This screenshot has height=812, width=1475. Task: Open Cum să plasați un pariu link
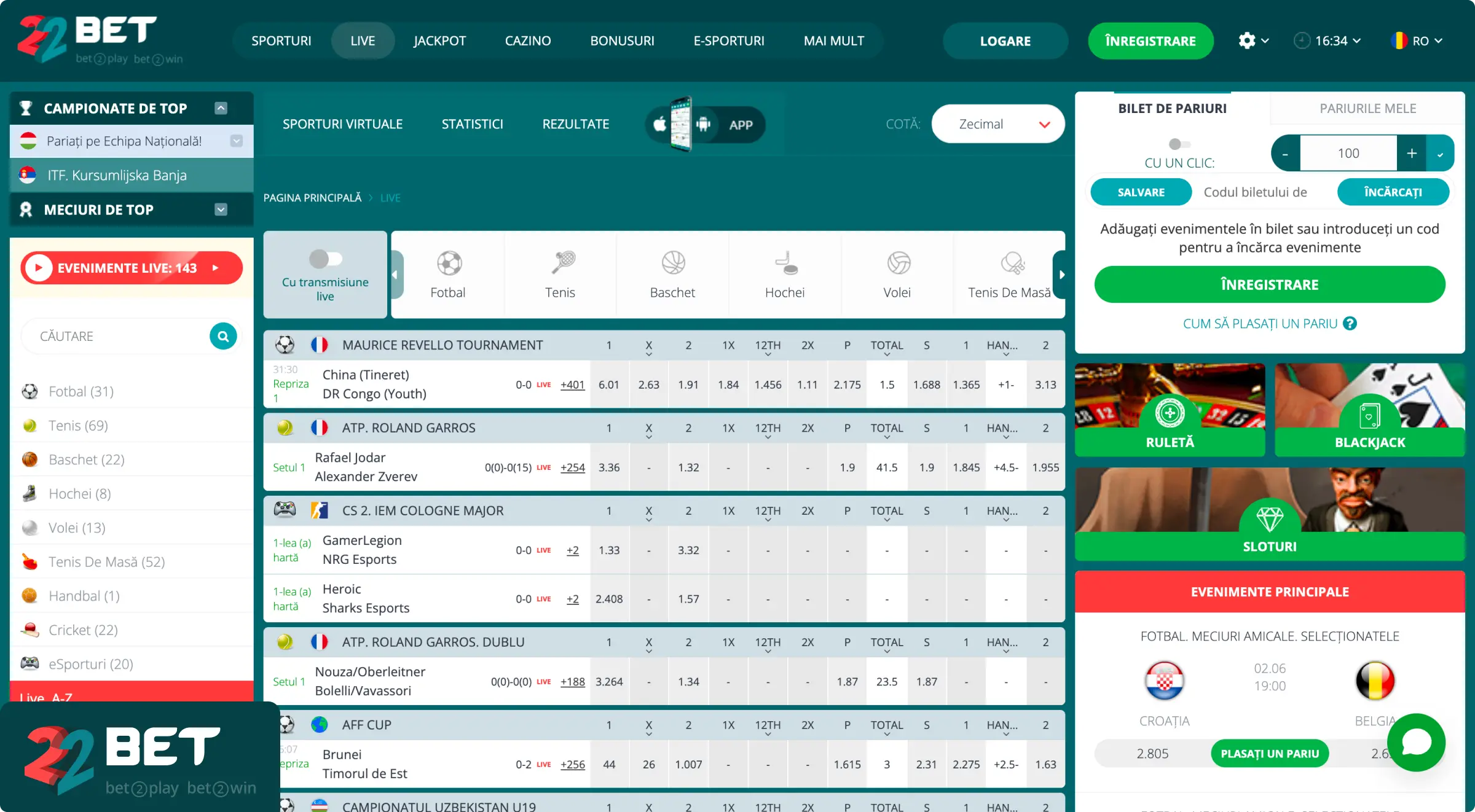1261,324
